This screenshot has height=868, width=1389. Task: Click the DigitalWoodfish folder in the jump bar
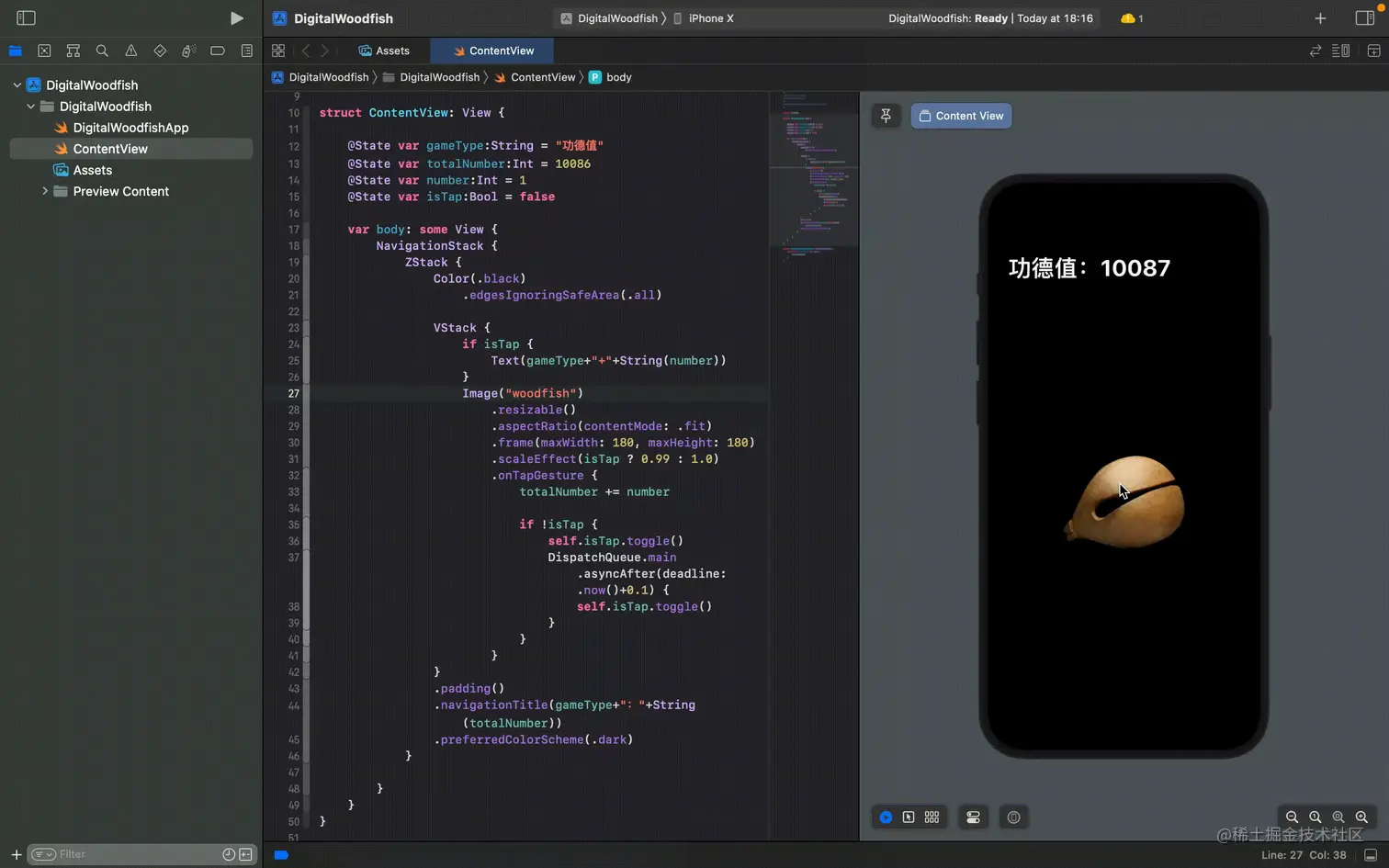coord(431,77)
